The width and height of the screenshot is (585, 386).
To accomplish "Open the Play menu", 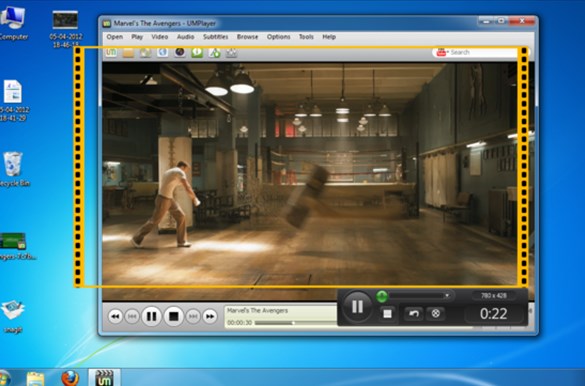I will pos(137,37).
